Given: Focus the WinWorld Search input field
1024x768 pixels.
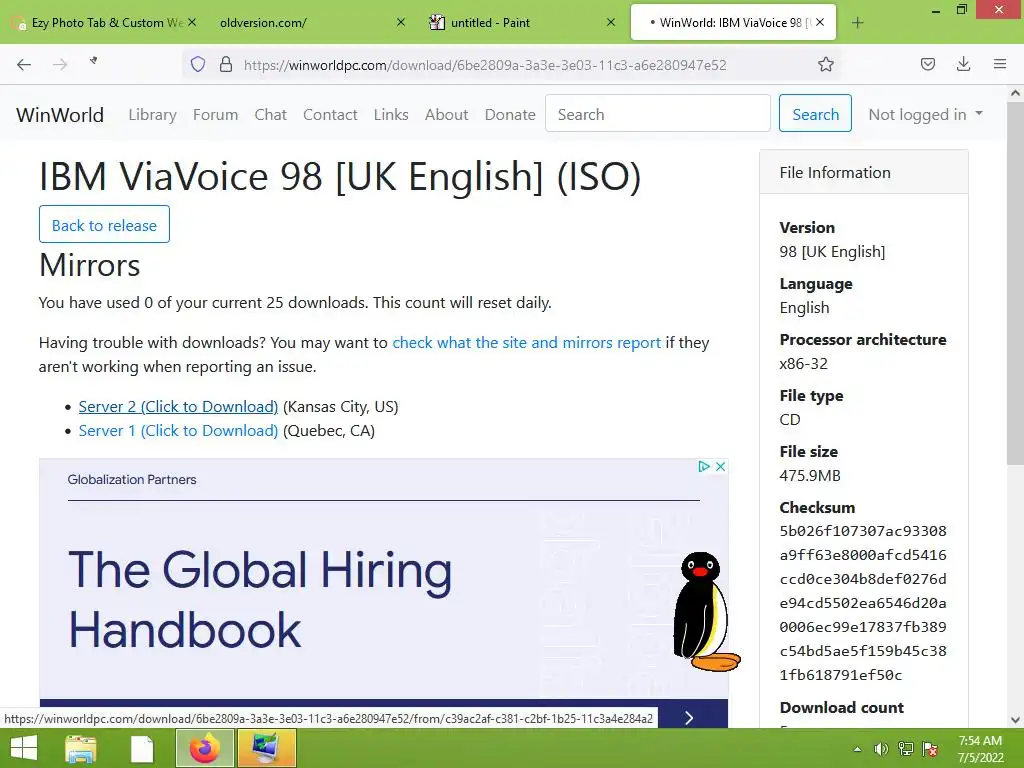Looking at the screenshot, I should (x=658, y=113).
